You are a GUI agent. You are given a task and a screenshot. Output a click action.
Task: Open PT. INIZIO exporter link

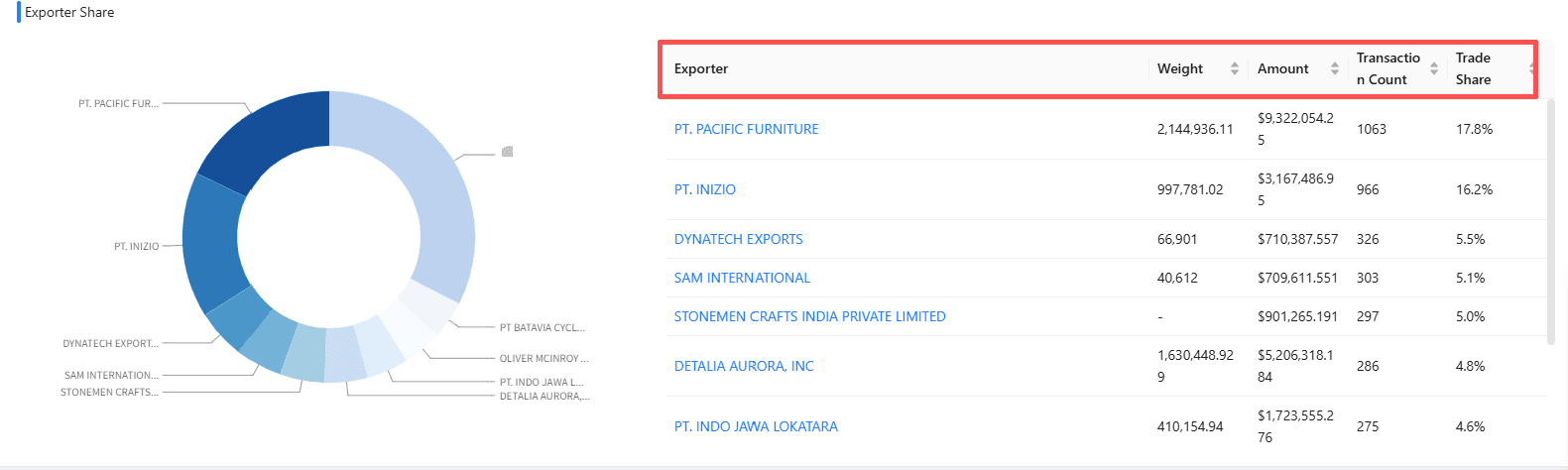click(705, 189)
